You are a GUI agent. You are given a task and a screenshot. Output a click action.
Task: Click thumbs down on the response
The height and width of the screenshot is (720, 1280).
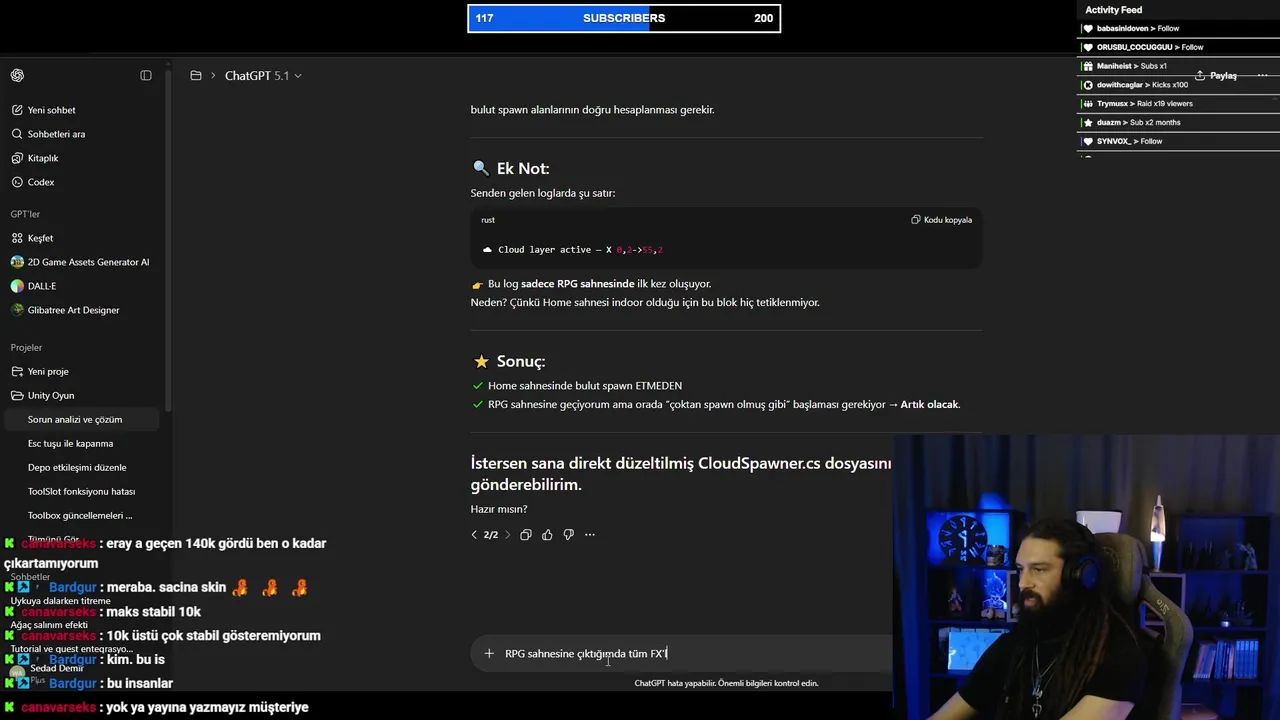coord(568,535)
